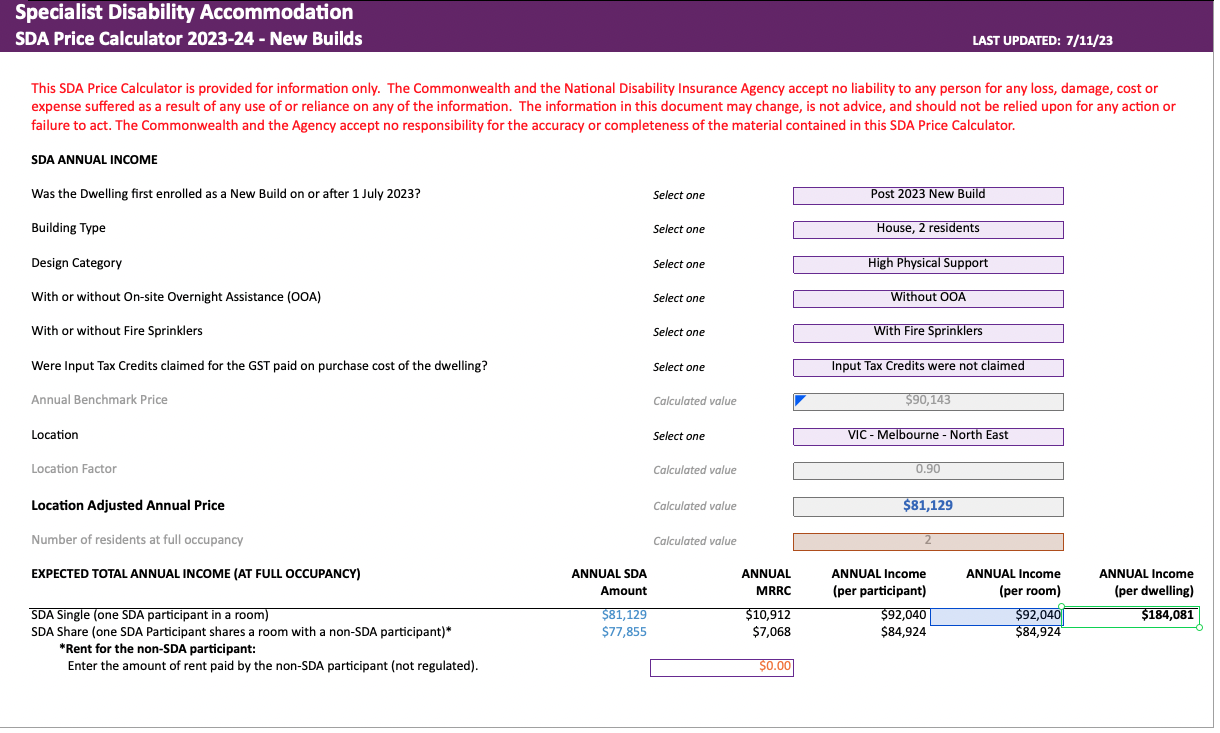The height and width of the screenshot is (733, 1220).
Task: Click the 'SDA Single (one SDA participant in a room)' row label
Action: click(x=150, y=615)
